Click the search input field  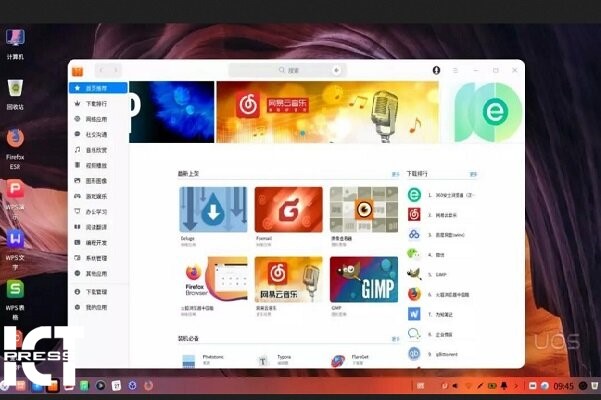point(285,71)
